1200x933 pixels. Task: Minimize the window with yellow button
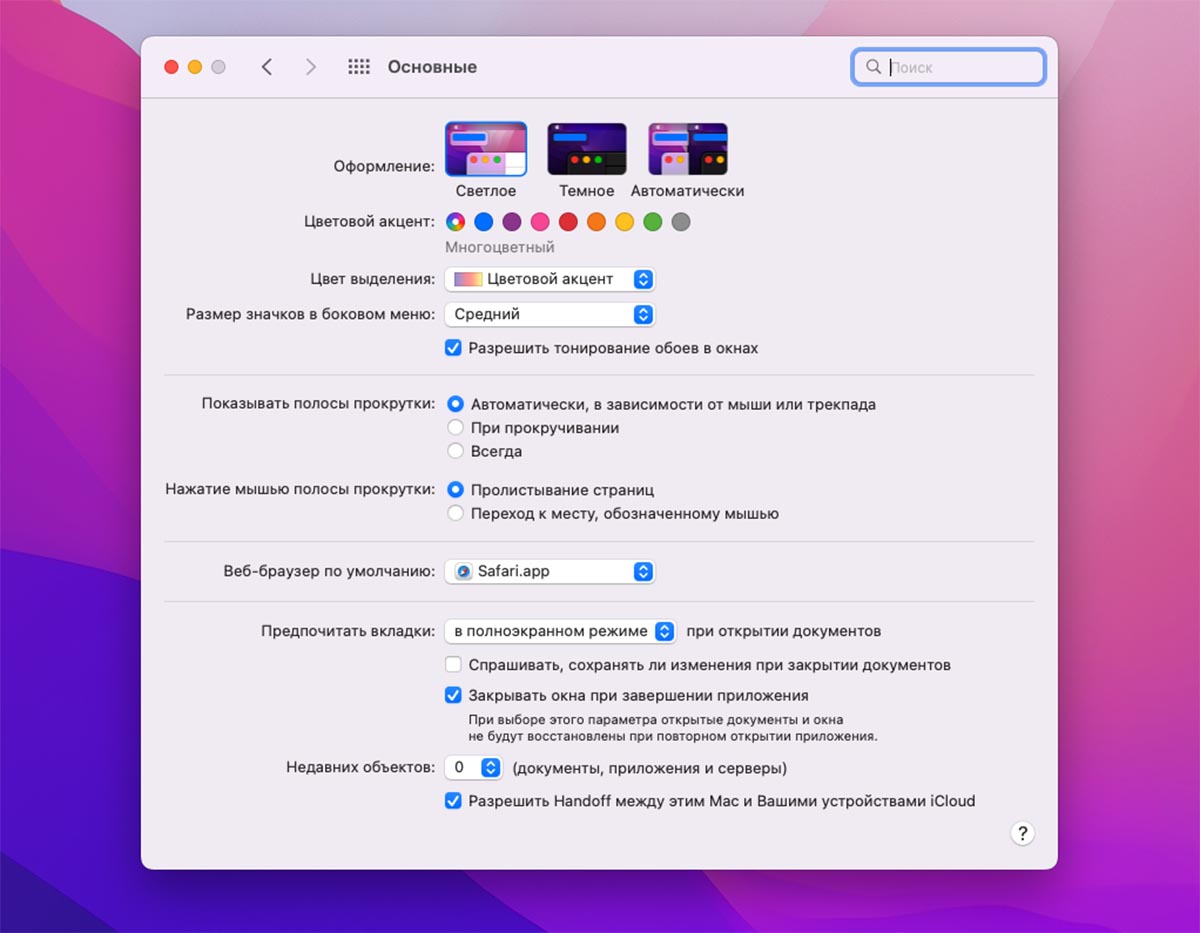click(195, 67)
